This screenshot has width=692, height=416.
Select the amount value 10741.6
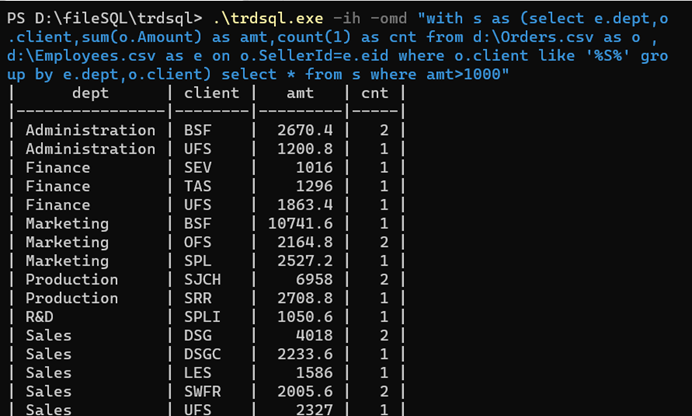pyautogui.click(x=301, y=223)
